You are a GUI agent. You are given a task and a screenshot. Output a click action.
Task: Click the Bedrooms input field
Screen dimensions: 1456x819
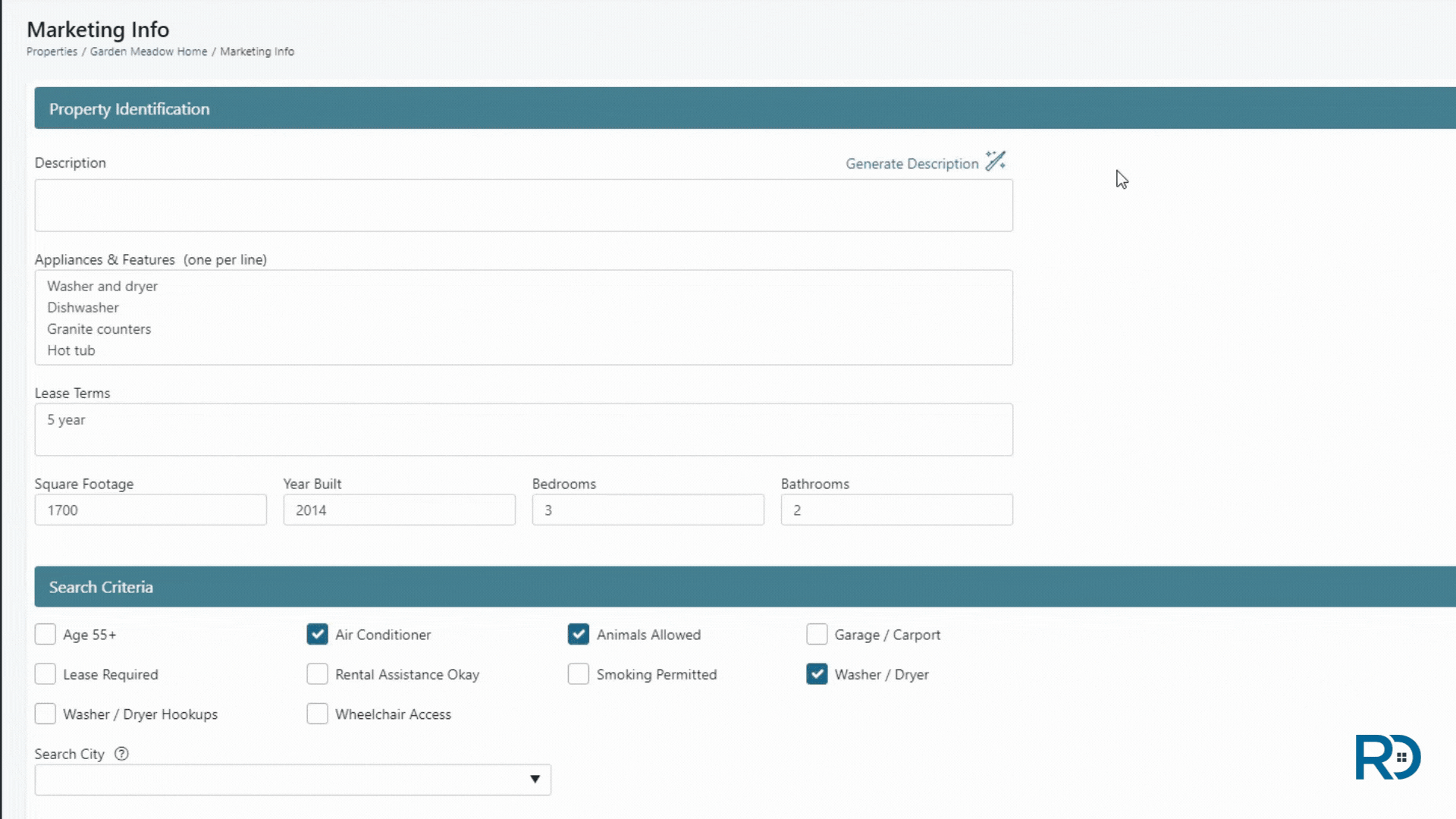(x=648, y=510)
